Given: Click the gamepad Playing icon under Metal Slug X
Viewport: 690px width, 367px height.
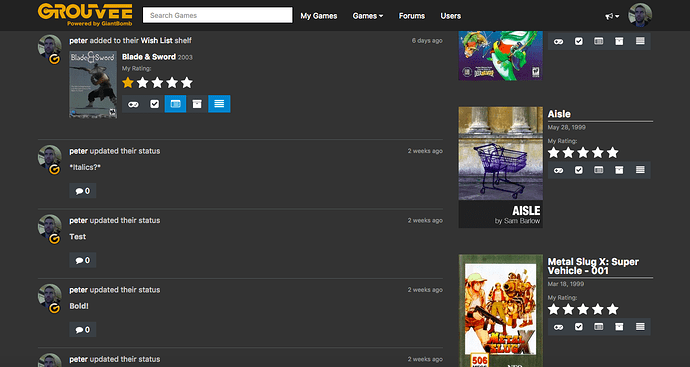Looking at the screenshot, I should [558, 327].
